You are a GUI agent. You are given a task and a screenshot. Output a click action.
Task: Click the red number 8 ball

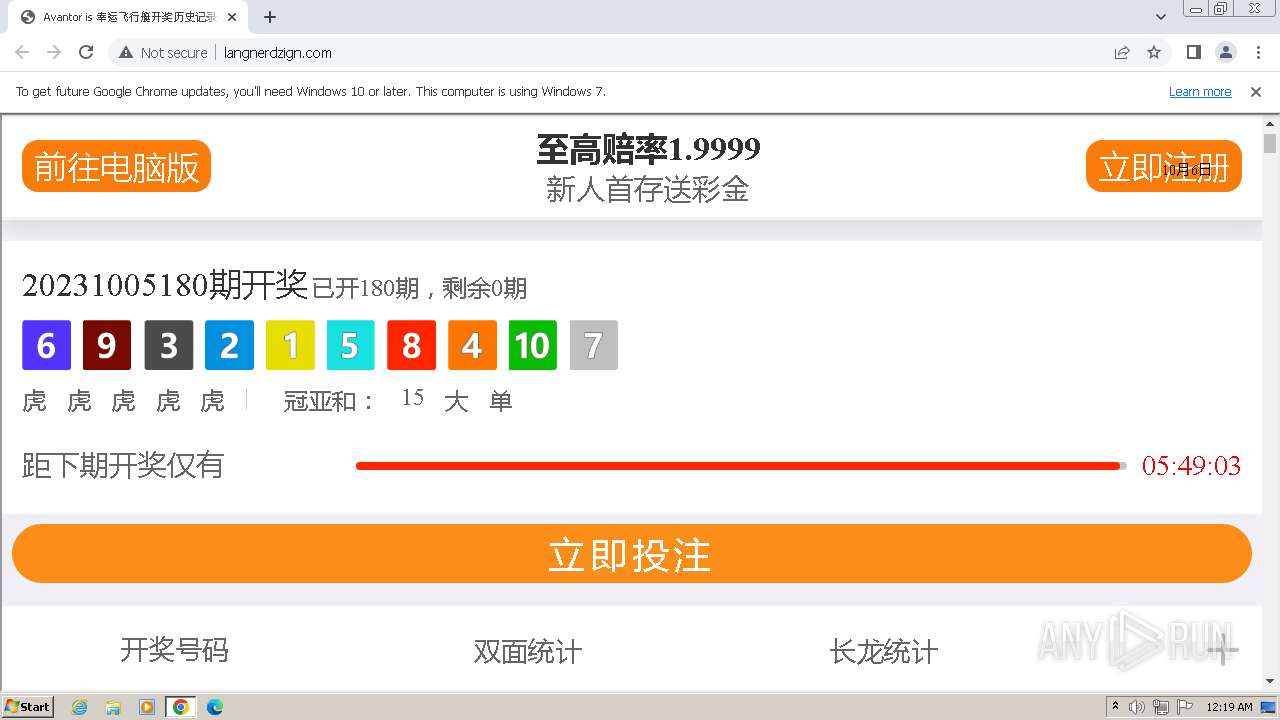(411, 345)
